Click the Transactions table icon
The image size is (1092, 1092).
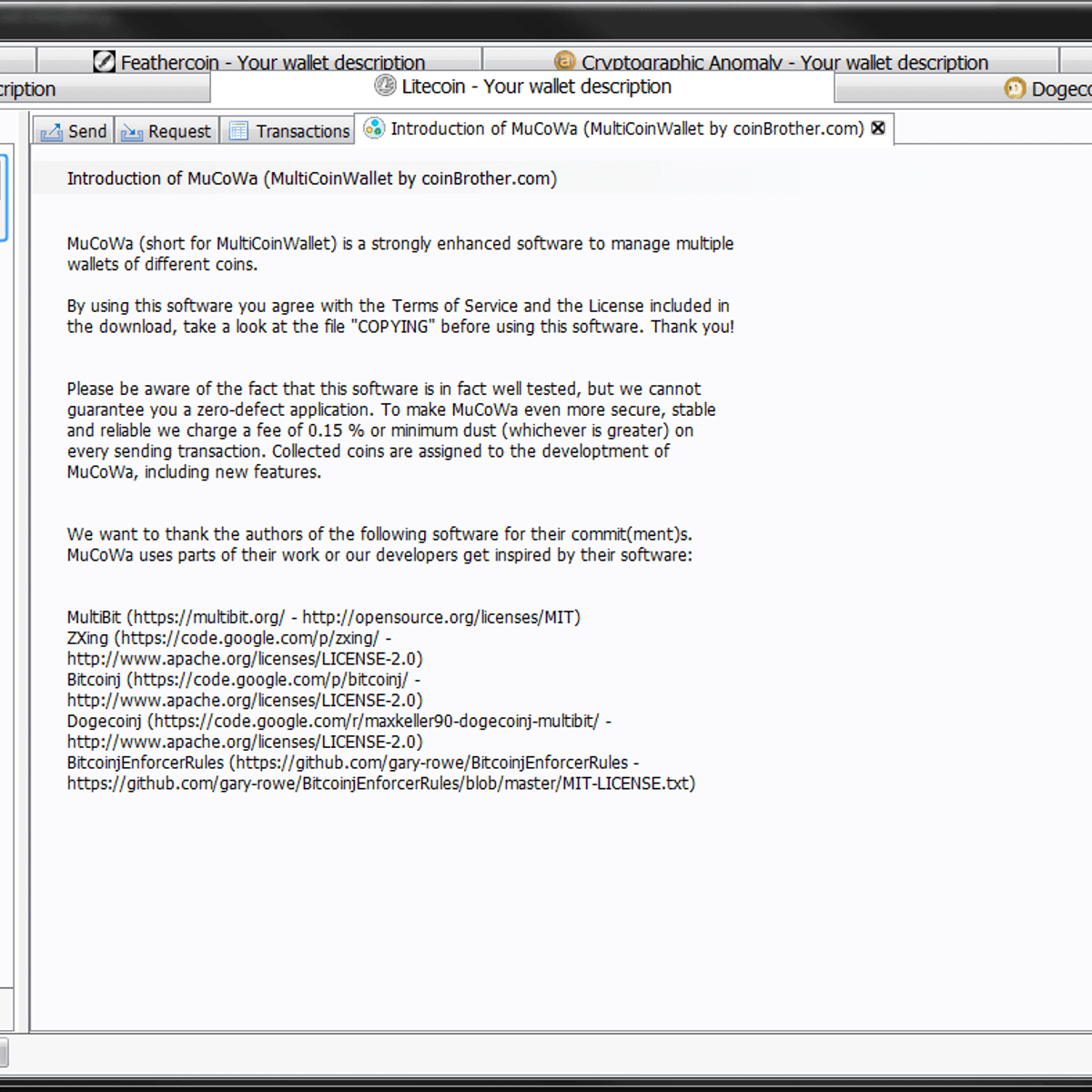(238, 131)
